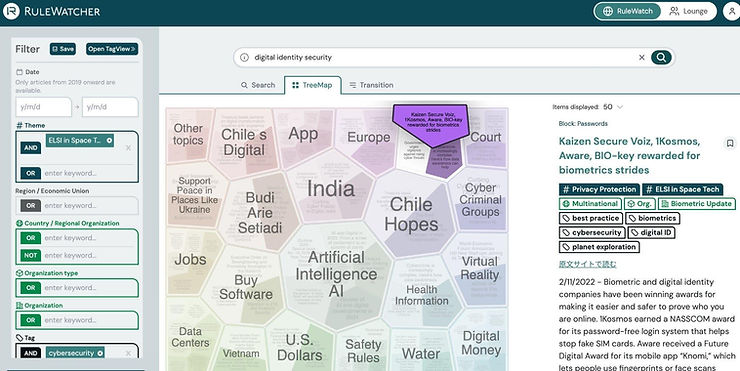The height and width of the screenshot is (371, 740).
Task: Click the Biometric Update organization tag
Action: coord(697,204)
